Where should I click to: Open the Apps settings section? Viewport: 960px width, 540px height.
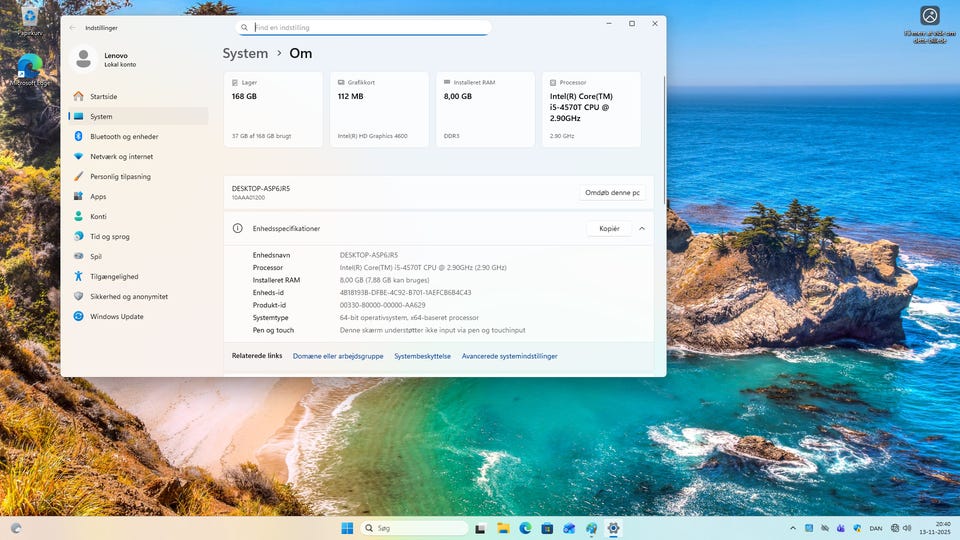[x=98, y=197]
